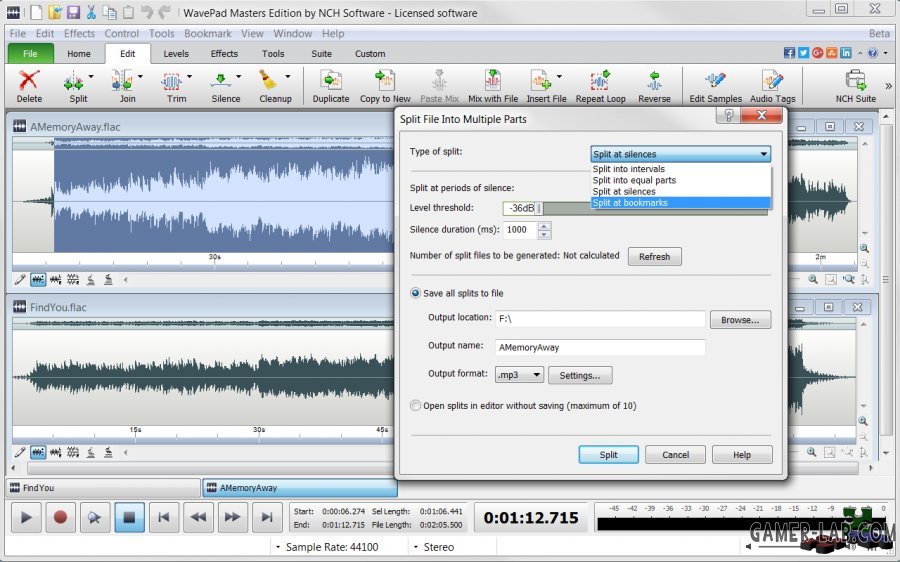
Task: Click the blue help question mark icon in the ribbon
Action: [872, 53]
